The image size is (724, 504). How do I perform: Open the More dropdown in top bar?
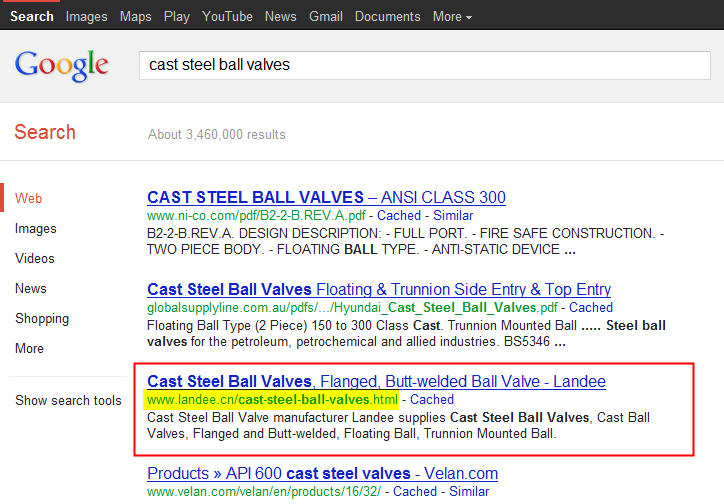pos(452,17)
